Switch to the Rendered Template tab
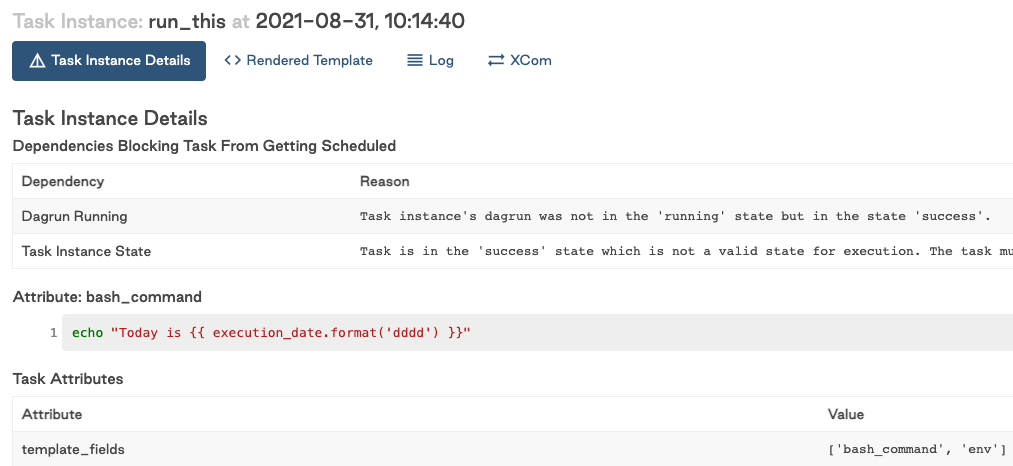 coord(298,61)
